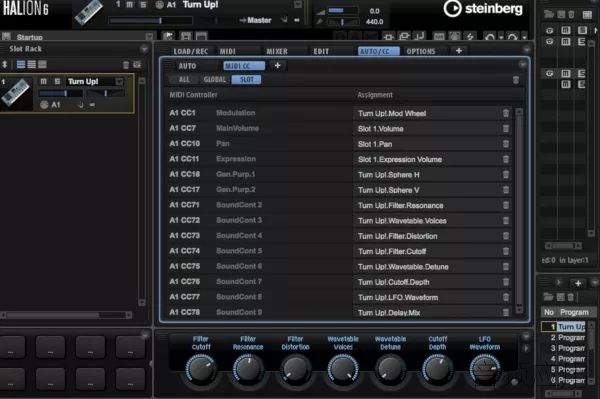Screen dimensions: 600x399
Task: Click the save multi-program floppy icon
Action: coord(186,36)
